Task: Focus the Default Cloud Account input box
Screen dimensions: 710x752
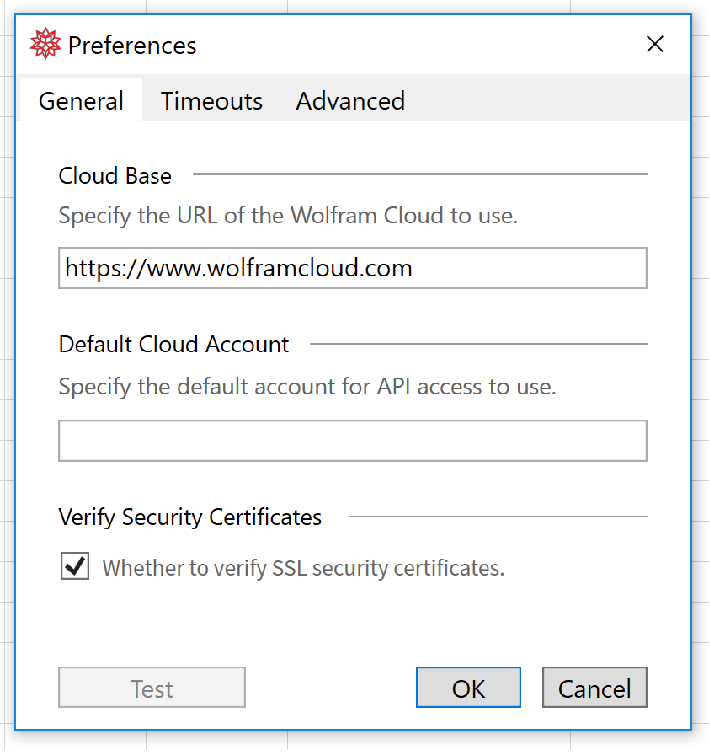Action: (x=352, y=441)
